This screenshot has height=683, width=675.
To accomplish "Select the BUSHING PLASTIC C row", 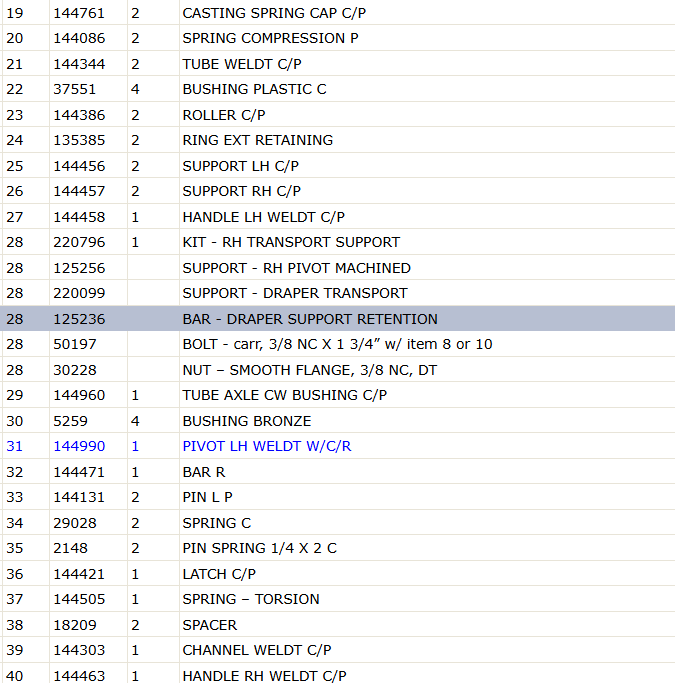I will coord(338,89).
